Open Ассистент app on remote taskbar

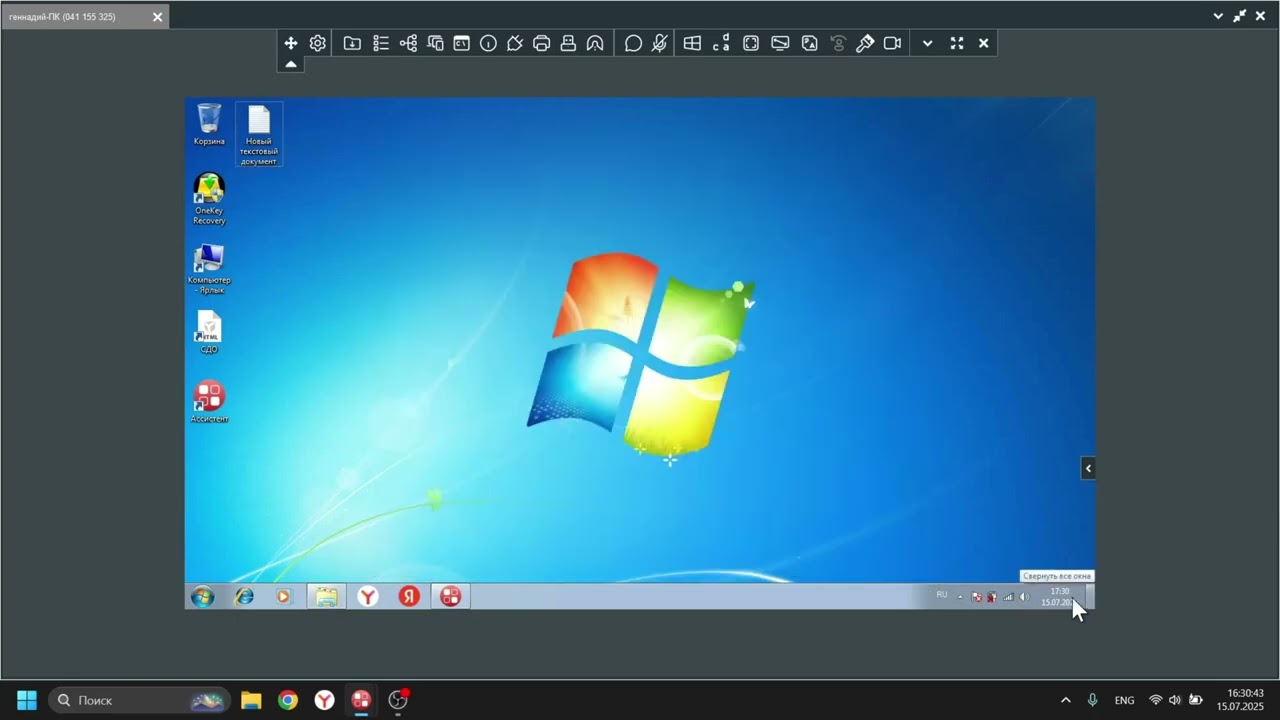click(x=451, y=596)
